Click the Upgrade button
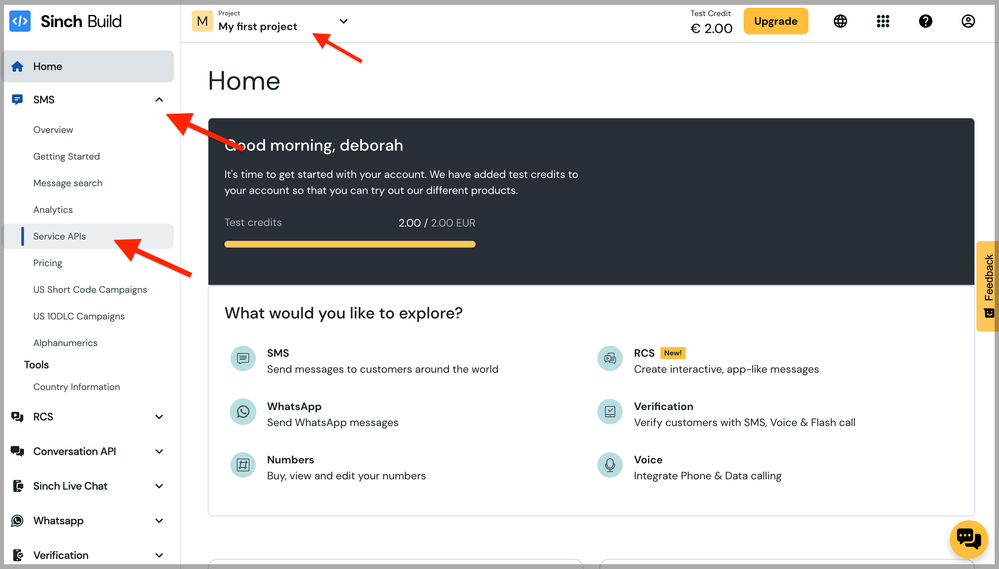Viewport: 999px width, 569px height. [x=775, y=21]
